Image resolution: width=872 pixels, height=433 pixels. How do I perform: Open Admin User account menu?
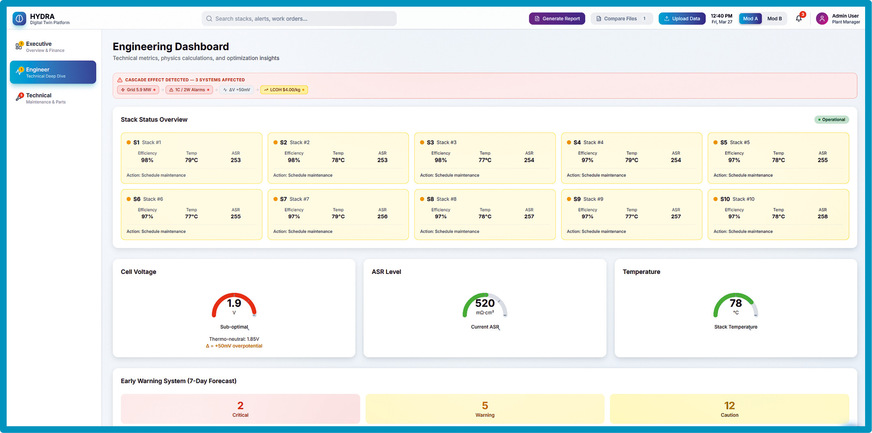pos(838,18)
